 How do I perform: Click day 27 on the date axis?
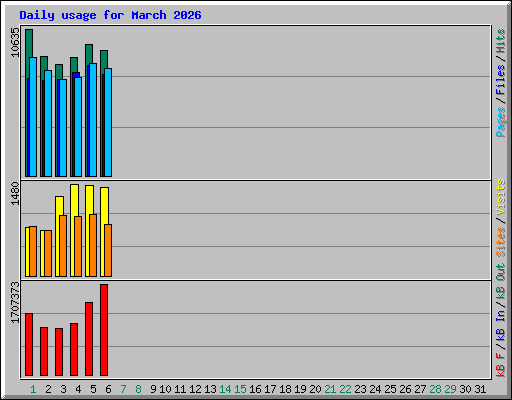[x=420, y=389]
